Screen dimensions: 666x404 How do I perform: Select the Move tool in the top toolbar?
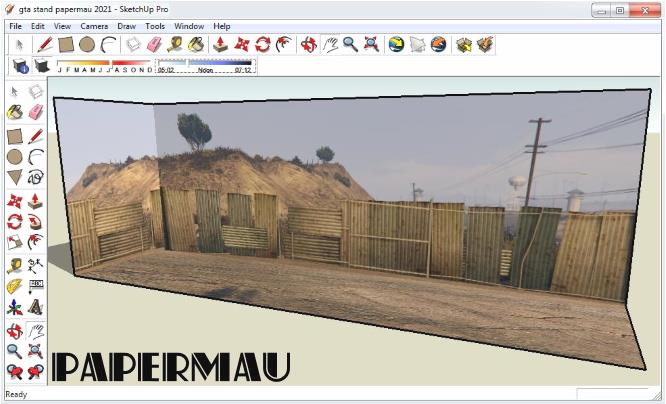[x=242, y=44]
